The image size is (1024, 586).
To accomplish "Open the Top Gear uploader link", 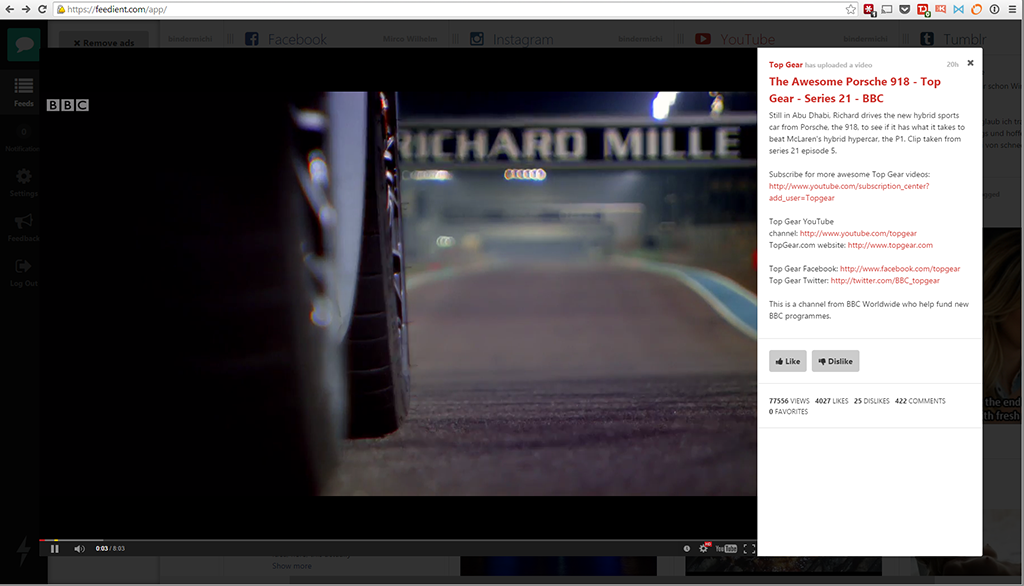I will coord(786,65).
